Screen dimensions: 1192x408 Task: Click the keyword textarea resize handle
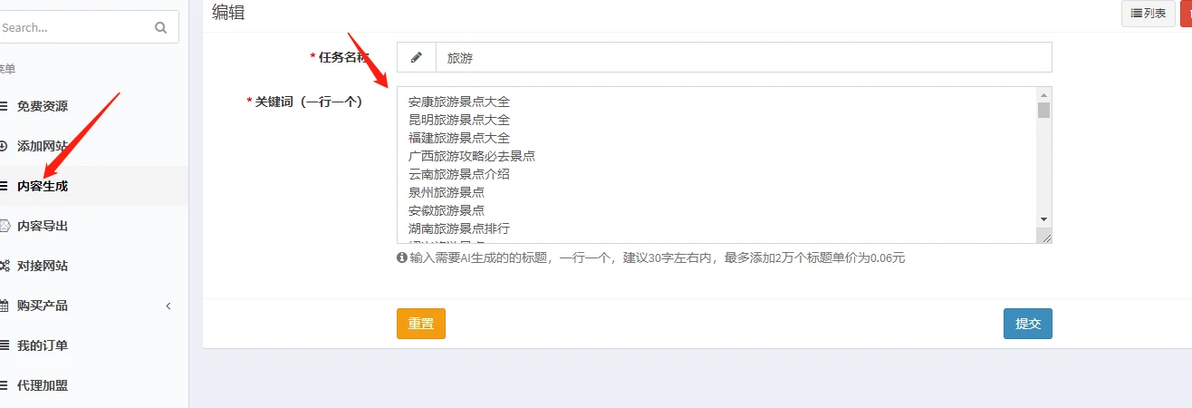[1045, 237]
